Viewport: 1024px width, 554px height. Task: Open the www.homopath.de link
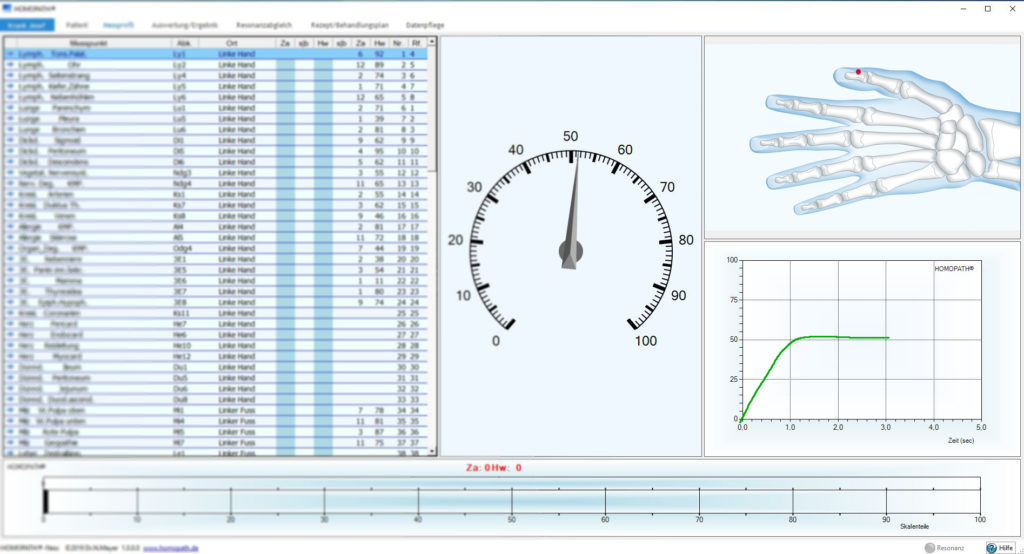click(x=170, y=548)
